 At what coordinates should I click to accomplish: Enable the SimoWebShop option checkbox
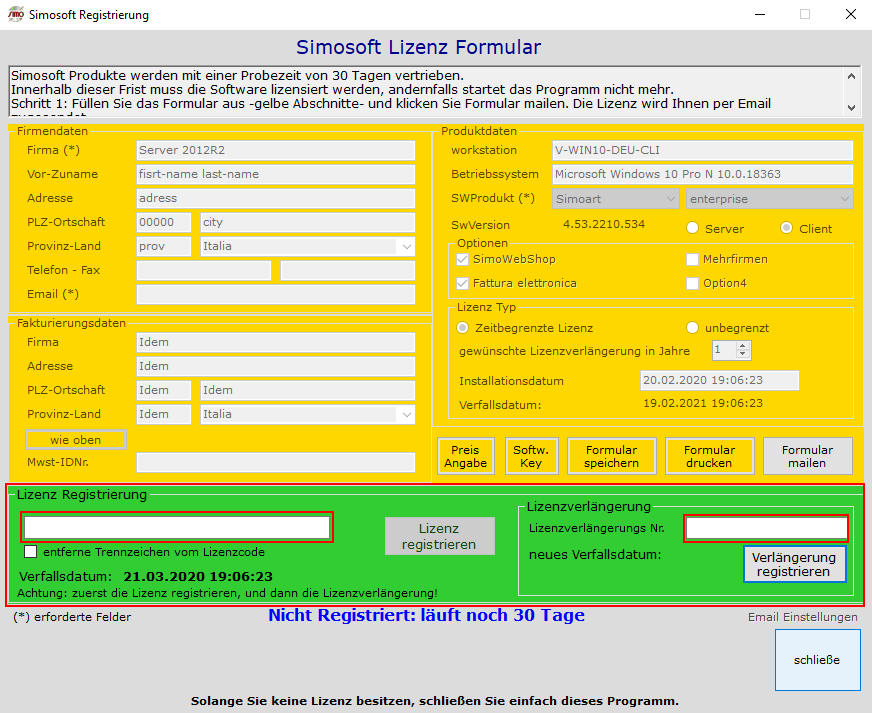click(462, 259)
